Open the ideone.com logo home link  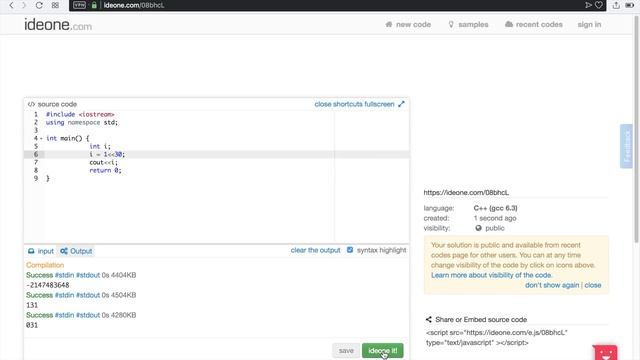58,25
